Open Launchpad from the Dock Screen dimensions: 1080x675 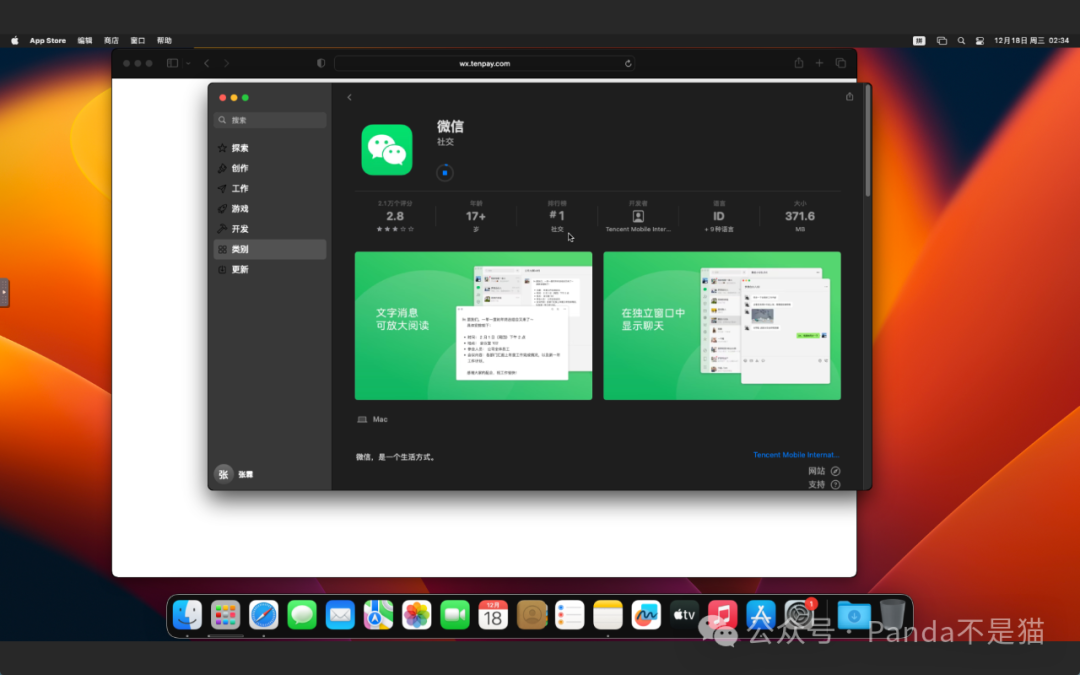point(225,615)
